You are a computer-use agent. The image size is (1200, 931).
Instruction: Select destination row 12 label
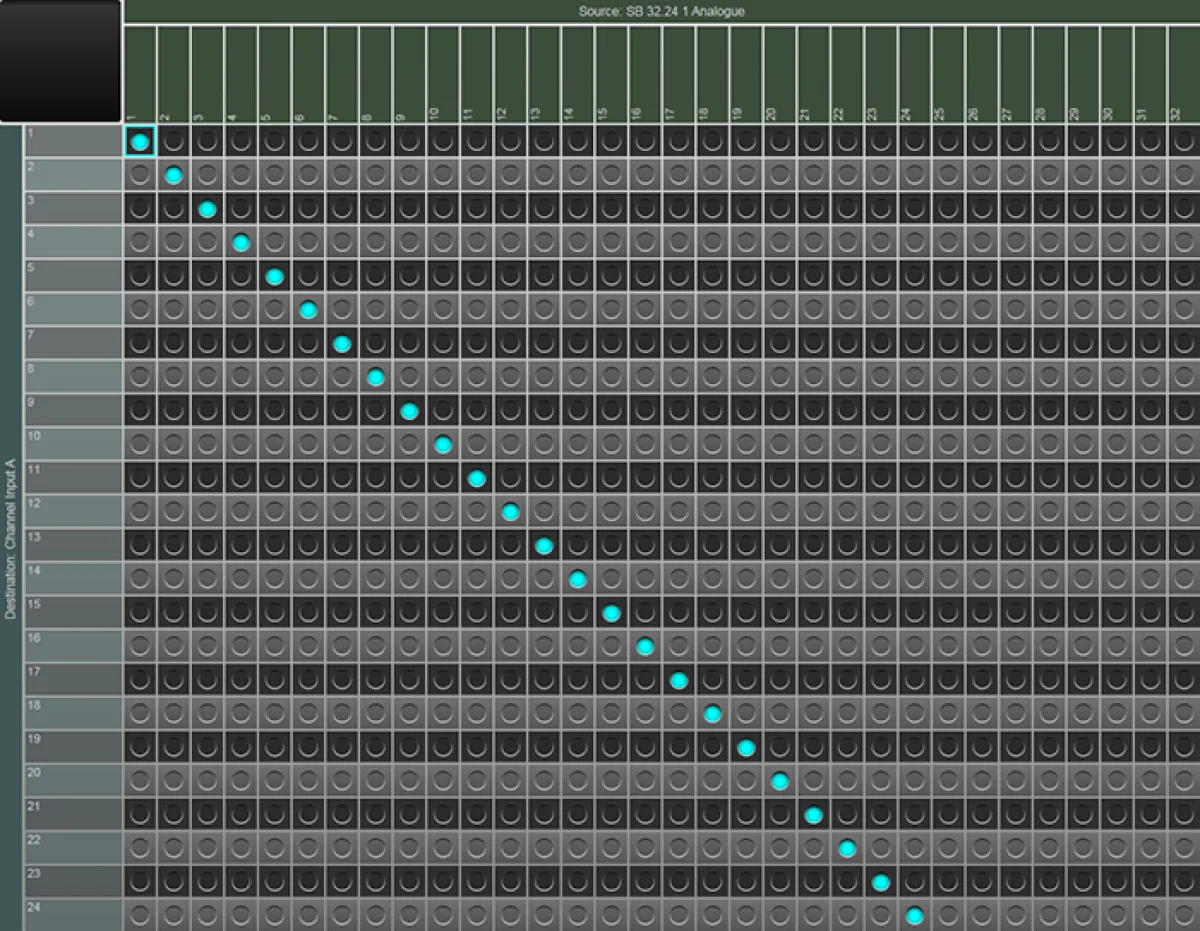click(x=73, y=513)
